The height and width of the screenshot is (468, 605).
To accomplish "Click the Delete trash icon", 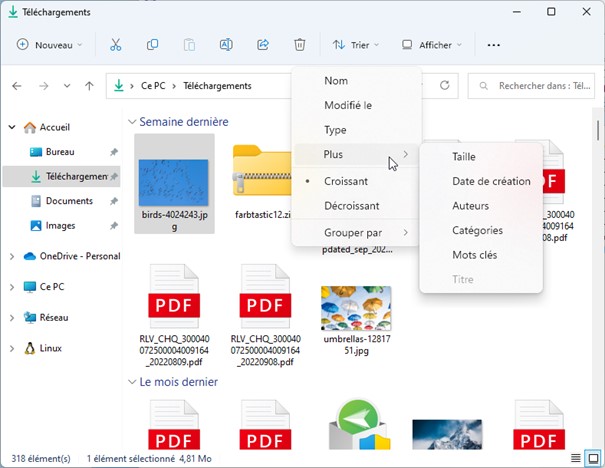I will (300, 45).
